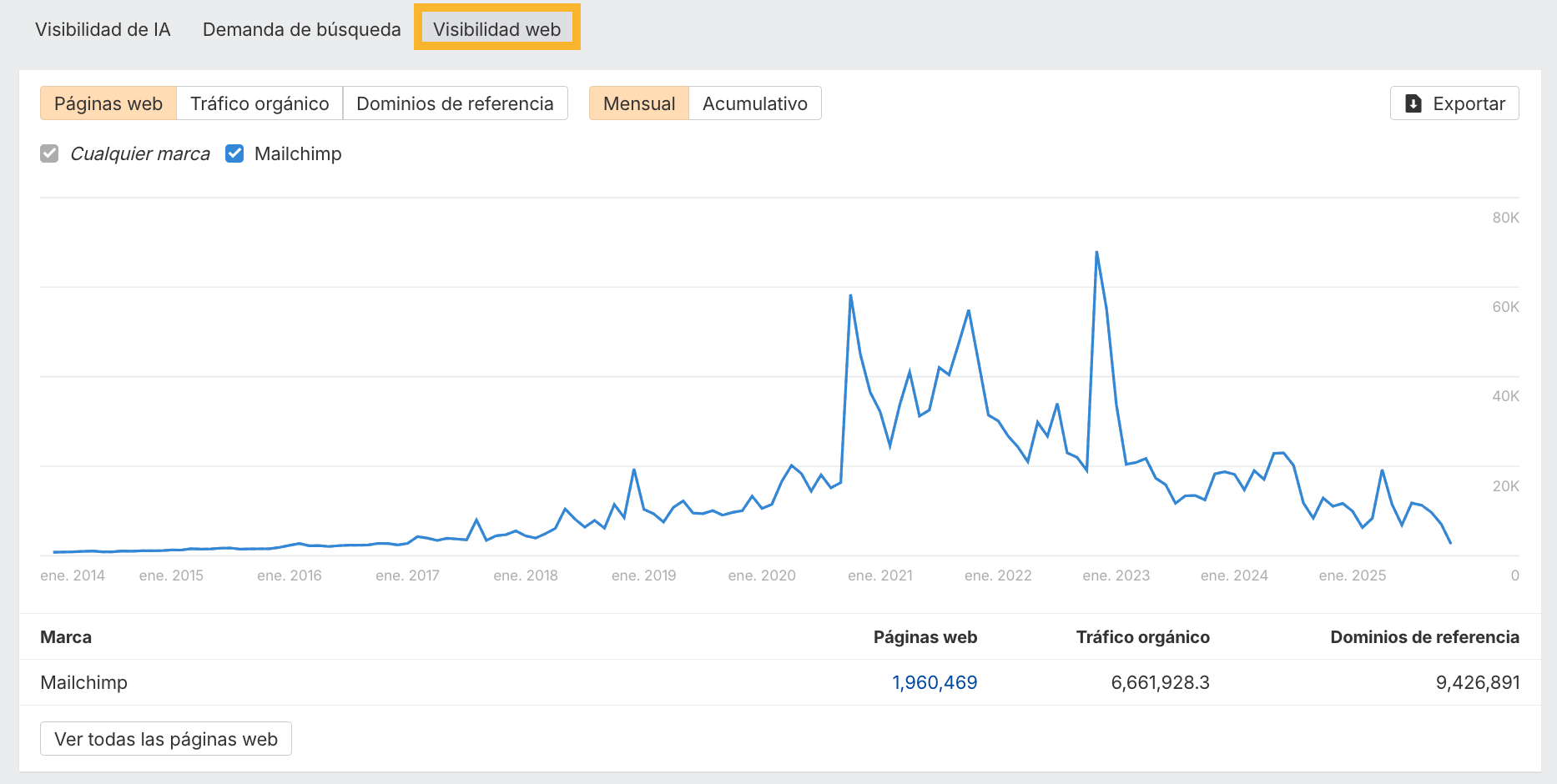Screen dimensions: 1557x784
Task: Click the Tráfico orgánico column header
Action: click(x=1142, y=637)
